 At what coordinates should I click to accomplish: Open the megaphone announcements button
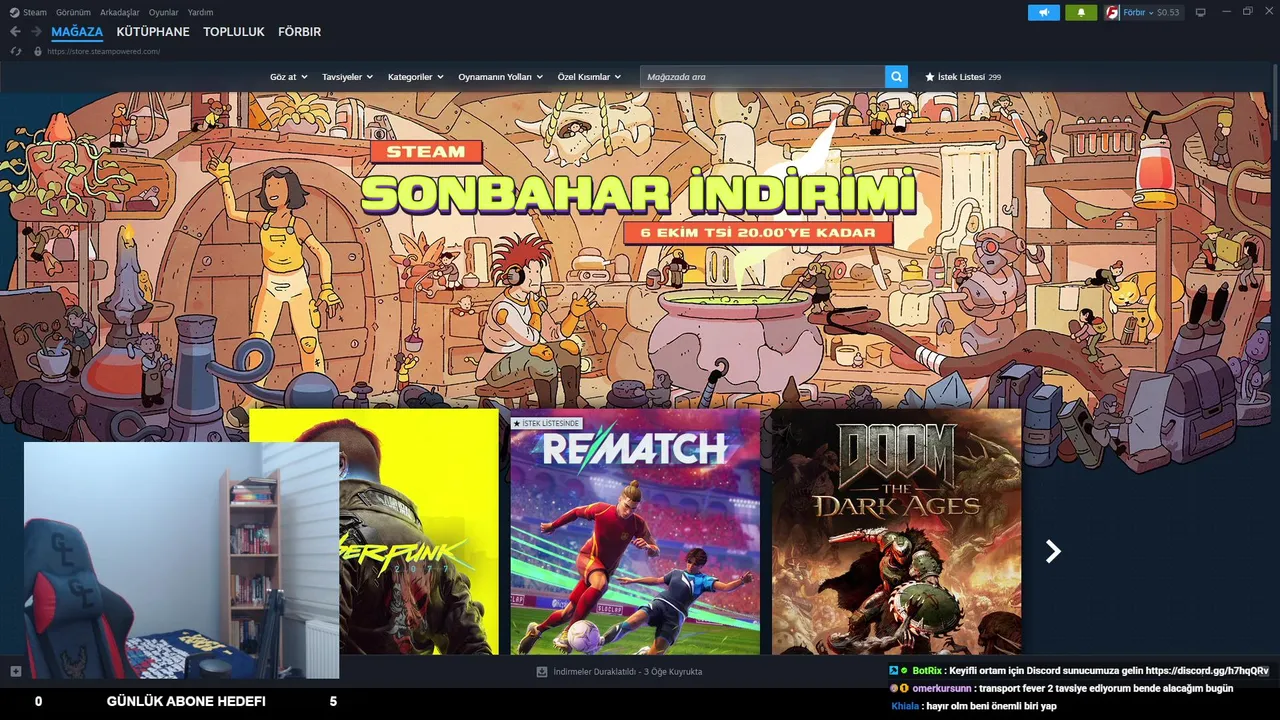[1043, 12]
